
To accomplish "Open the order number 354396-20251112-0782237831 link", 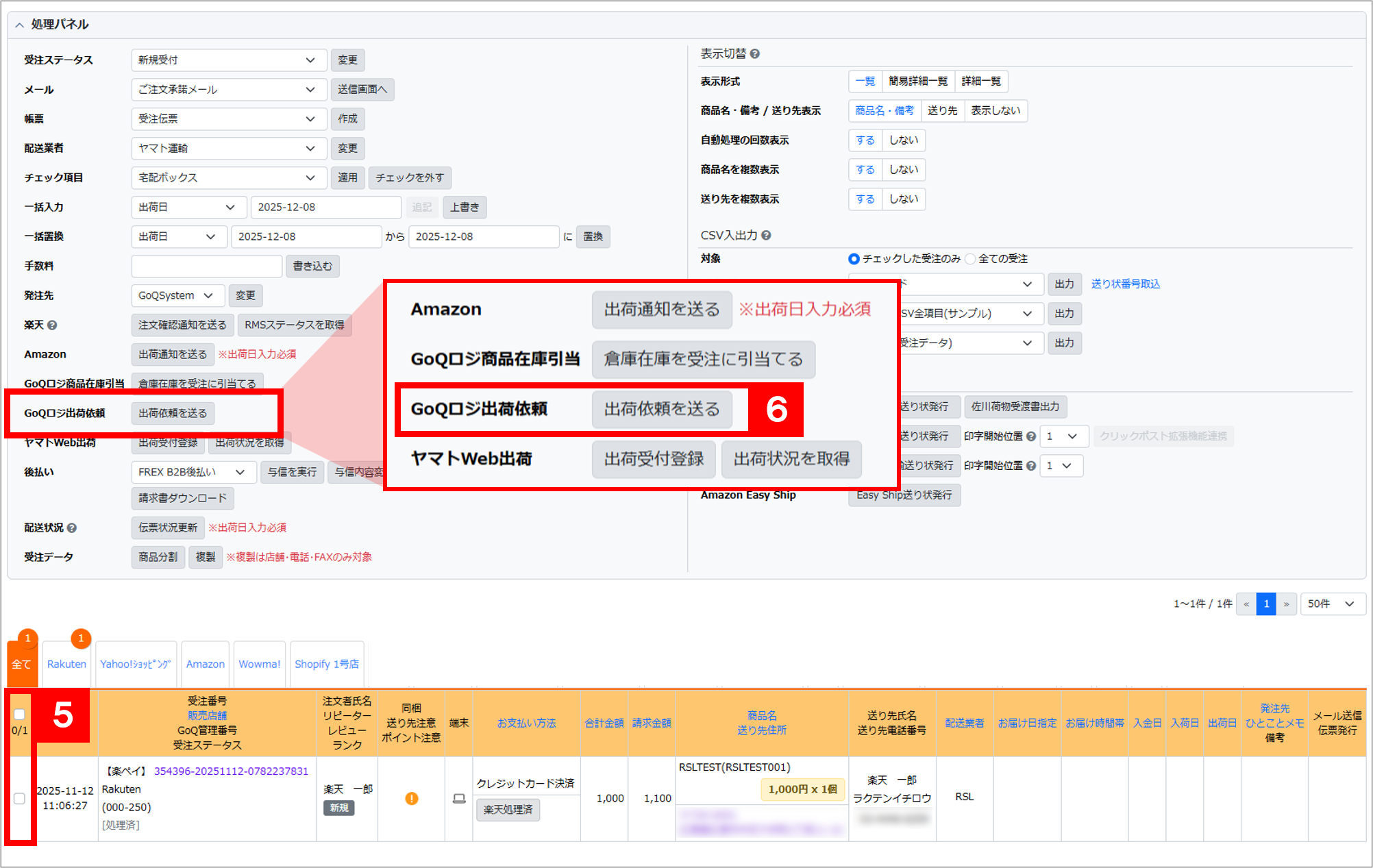I will 231,771.
